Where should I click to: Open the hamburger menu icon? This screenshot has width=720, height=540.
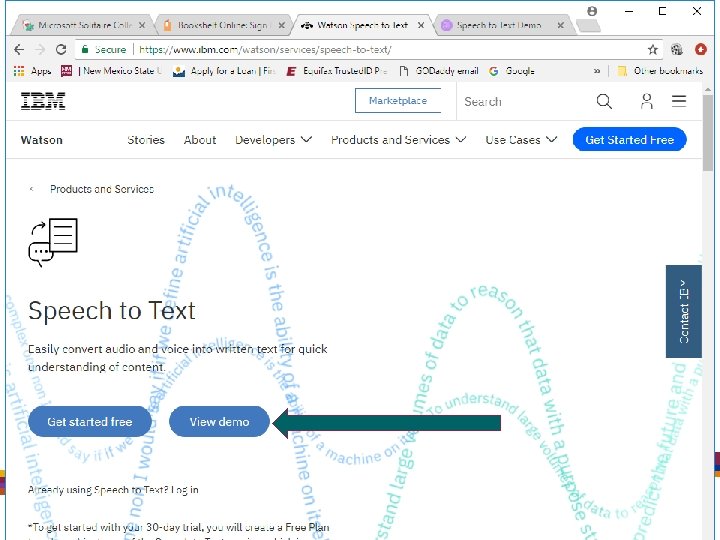coord(679,101)
